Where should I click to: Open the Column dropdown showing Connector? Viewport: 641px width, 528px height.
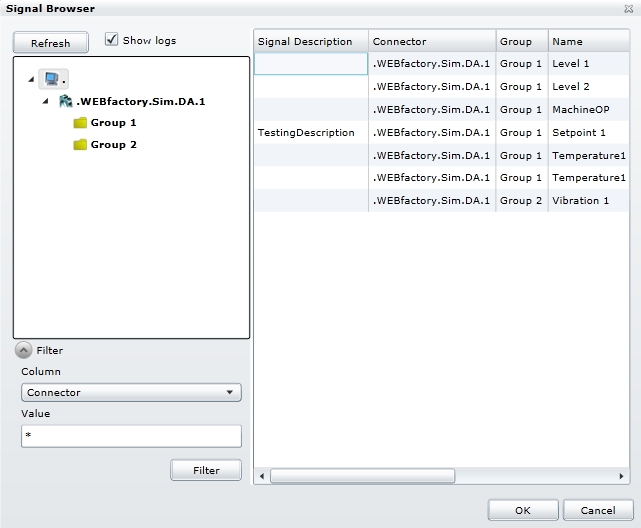tap(131, 393)
